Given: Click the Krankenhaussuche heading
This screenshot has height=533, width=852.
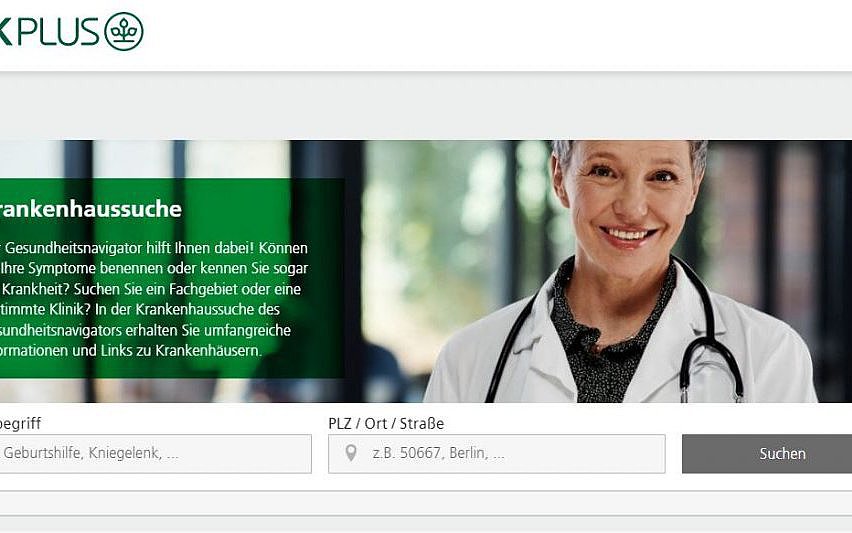Looking at the screenshot, I should pos(90,209).
